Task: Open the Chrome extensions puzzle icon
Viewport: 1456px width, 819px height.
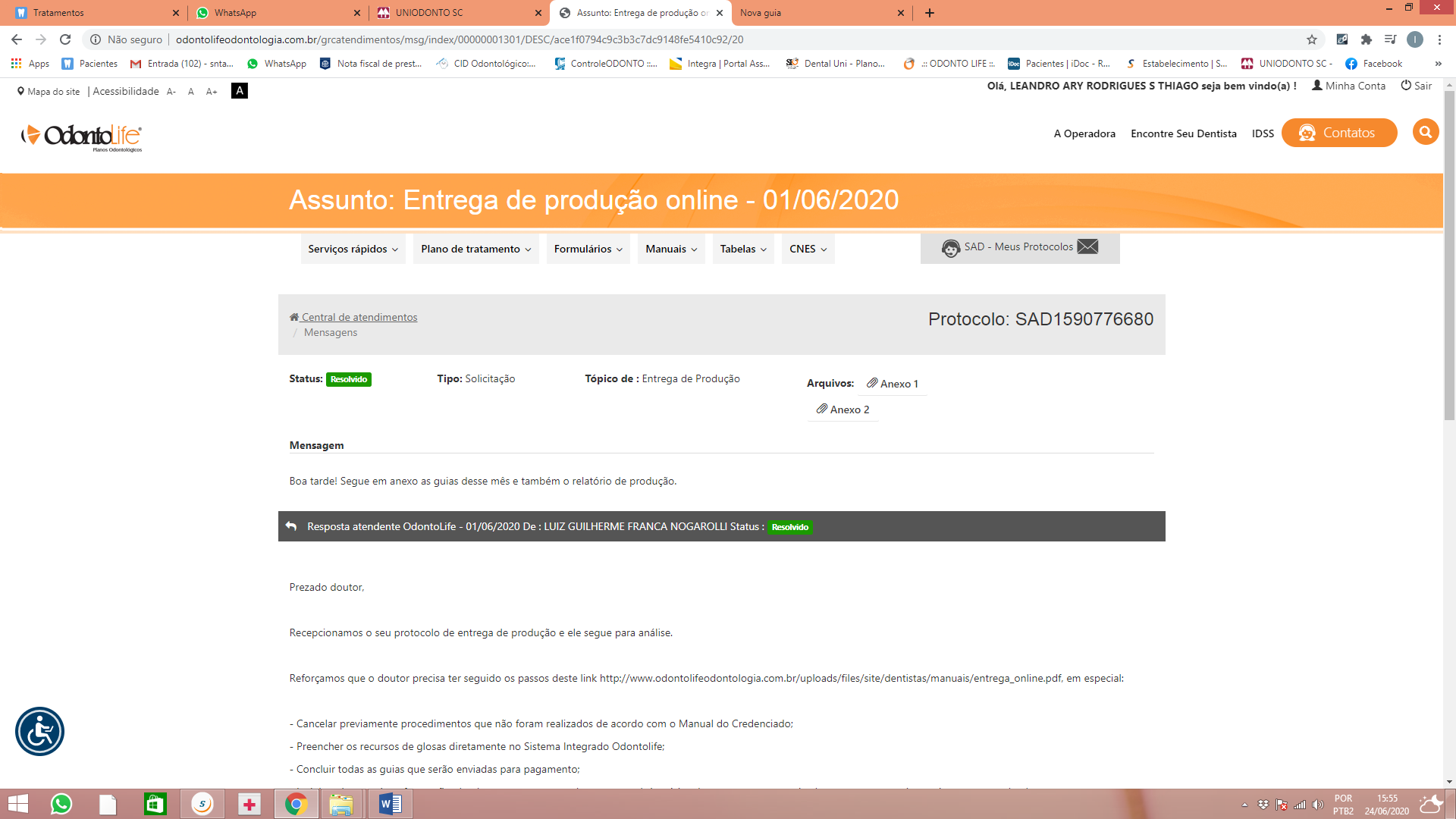Action: click(x=1366, y=39)
